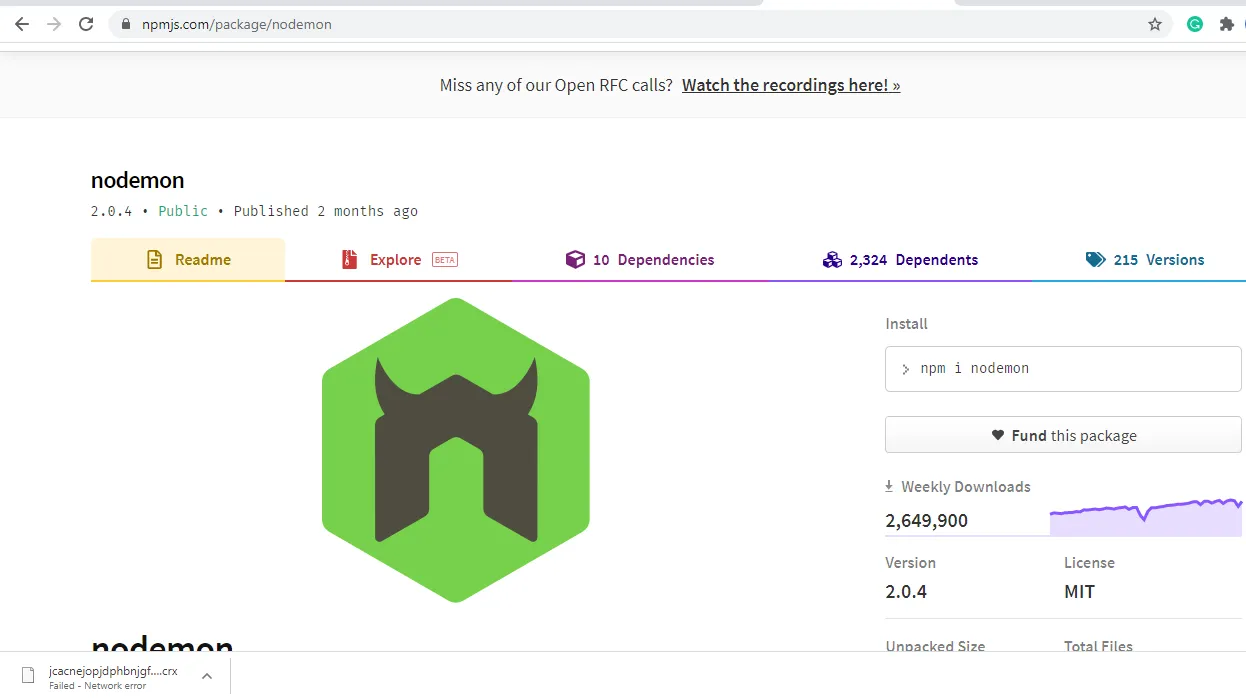Click the Failed - Network error status
The width and height of the screenshot is (1246, 698).
coord(98,686)
